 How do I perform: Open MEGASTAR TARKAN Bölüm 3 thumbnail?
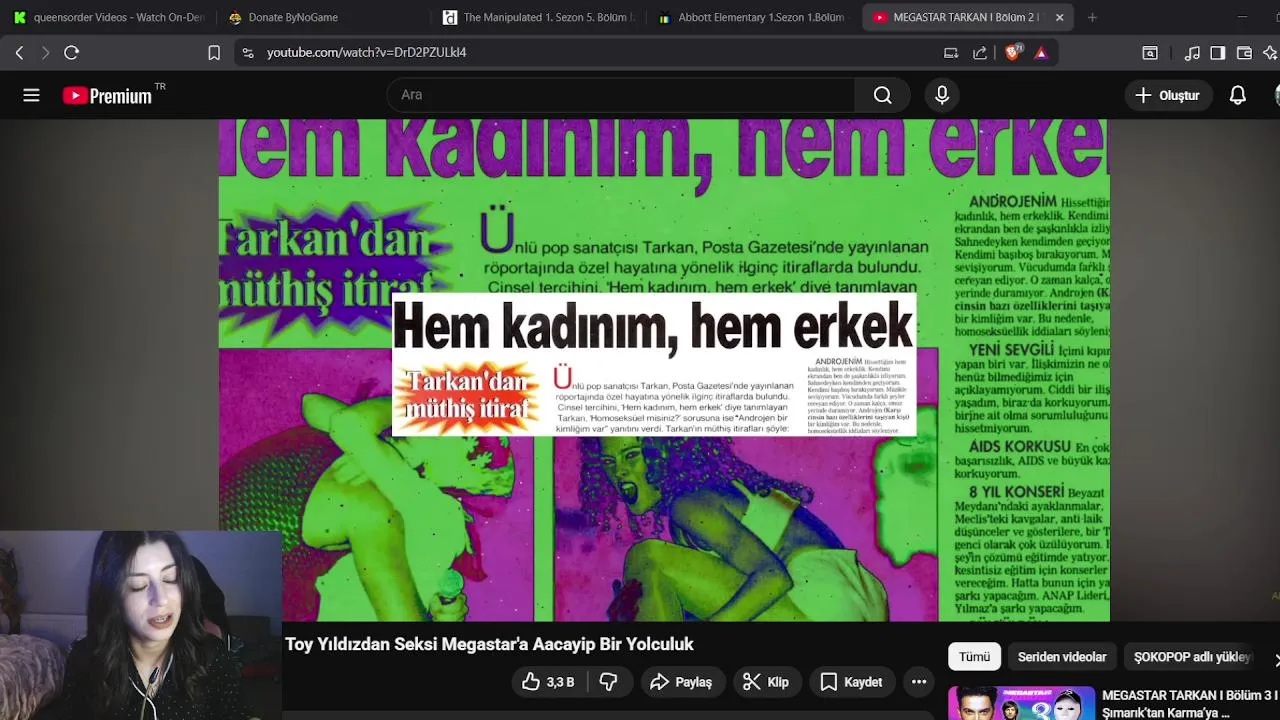pyautogui.click(x=1021, y=703)
